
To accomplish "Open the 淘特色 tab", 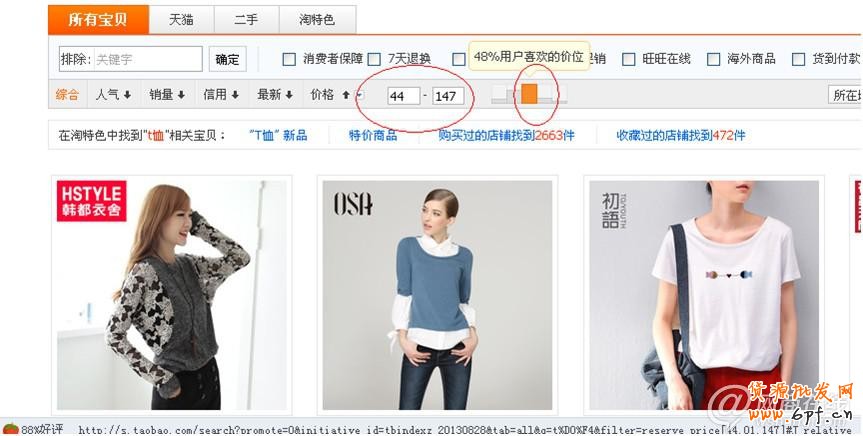I will point(316,19).
